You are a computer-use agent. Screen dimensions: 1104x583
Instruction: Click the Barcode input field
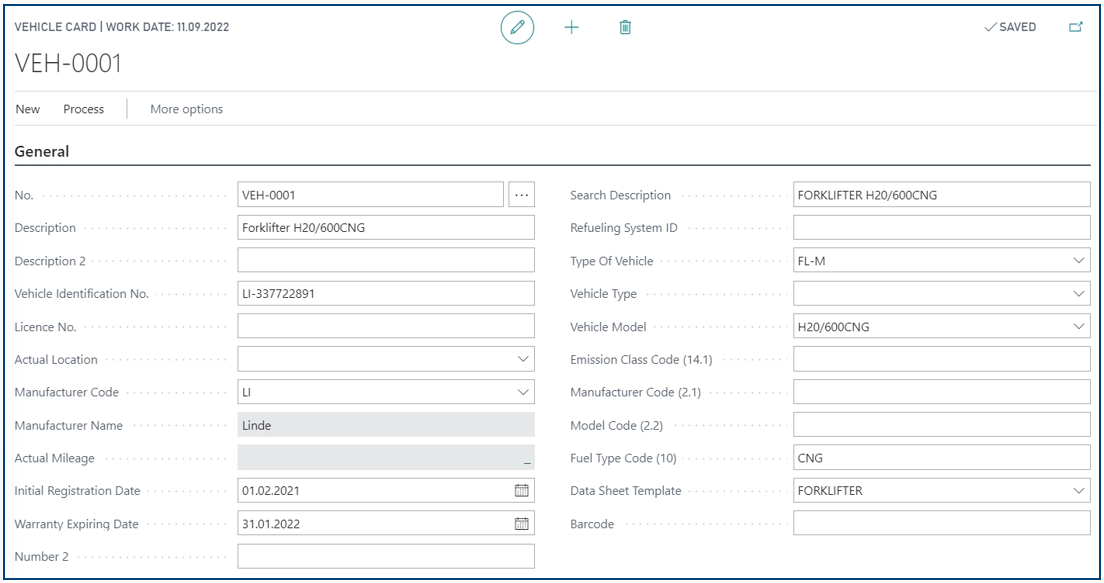pos(941,524)
